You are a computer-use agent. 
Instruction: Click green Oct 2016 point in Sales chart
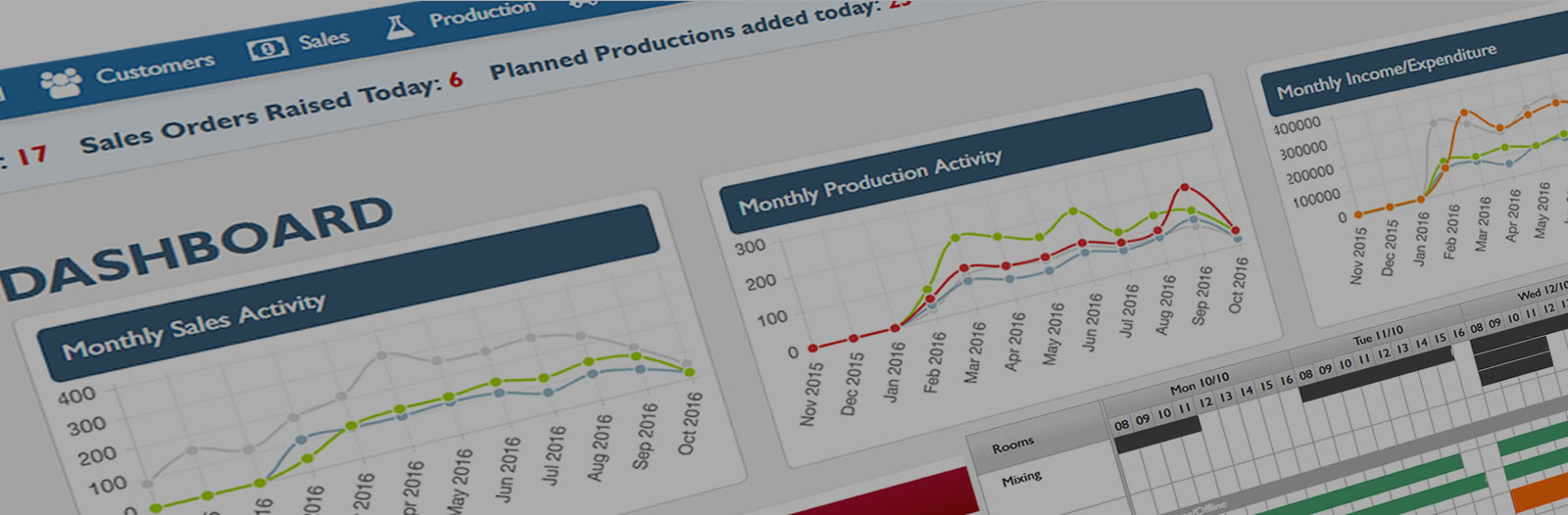point(689,372)
